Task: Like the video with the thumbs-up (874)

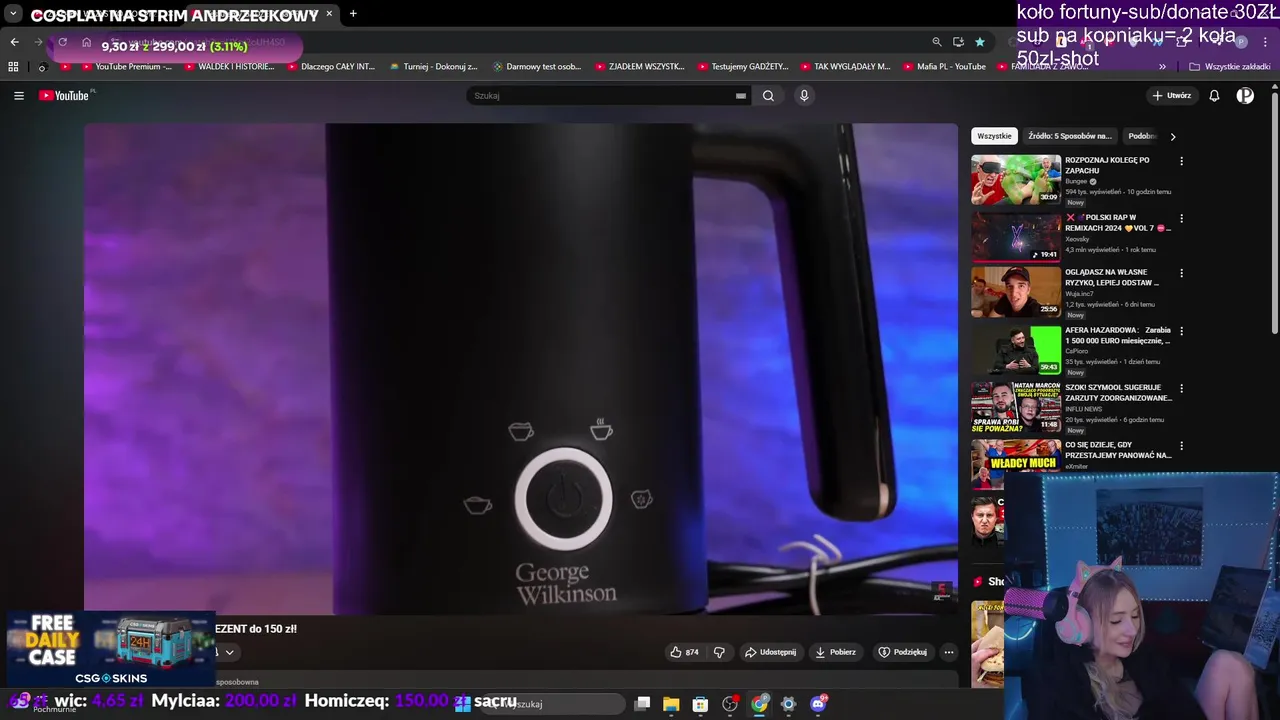Action: pos(685,652)
